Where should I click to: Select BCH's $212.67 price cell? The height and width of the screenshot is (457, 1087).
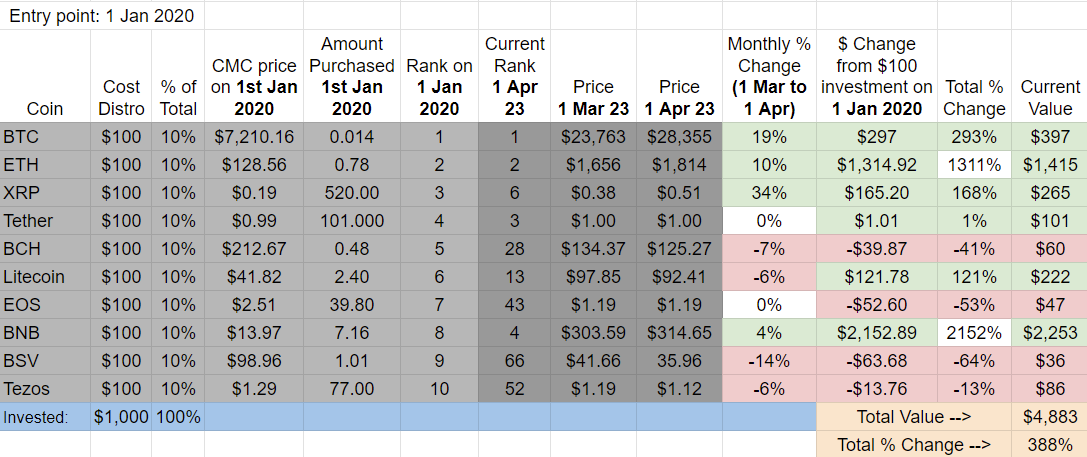coord(254,248)
